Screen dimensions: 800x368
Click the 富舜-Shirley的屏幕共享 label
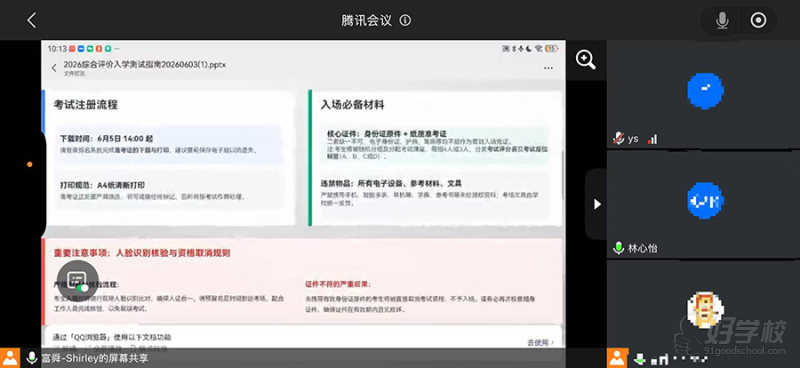95,358
